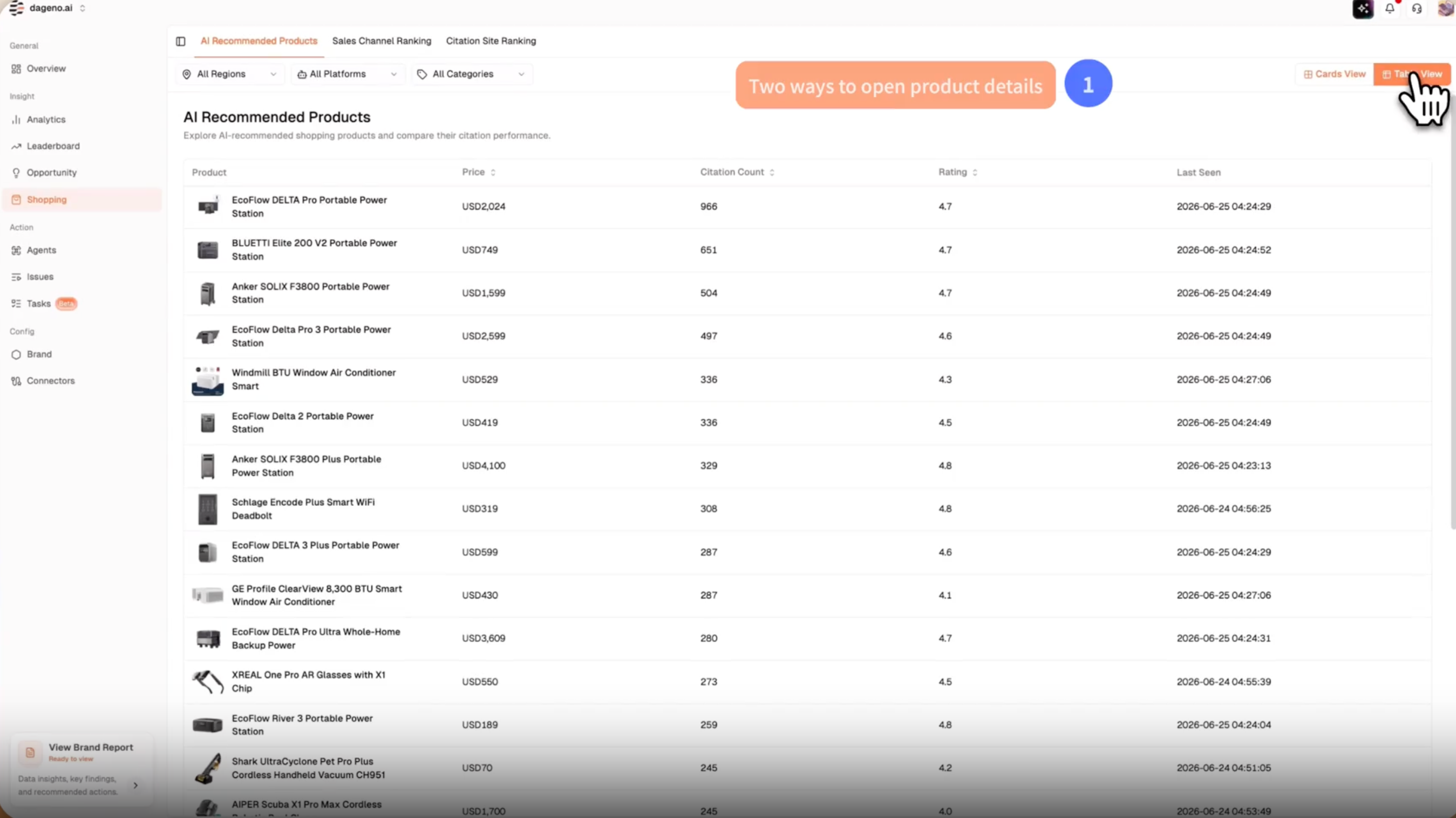This screenshot has width=1456, height=818.
Task: Open BLUETTI Elite 200 V2 product row
Action: point(807,250)
